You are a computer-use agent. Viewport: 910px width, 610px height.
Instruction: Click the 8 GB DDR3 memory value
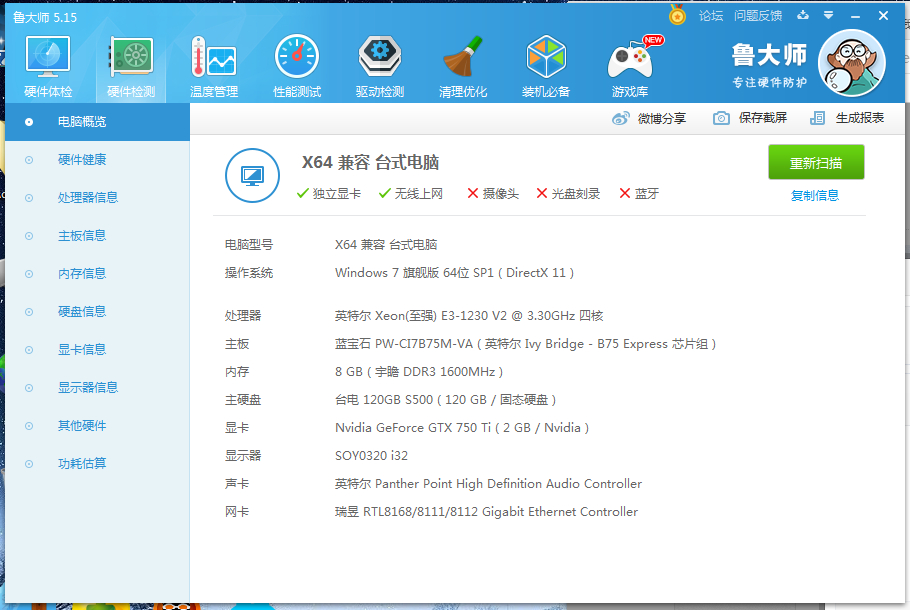(419, 372)
